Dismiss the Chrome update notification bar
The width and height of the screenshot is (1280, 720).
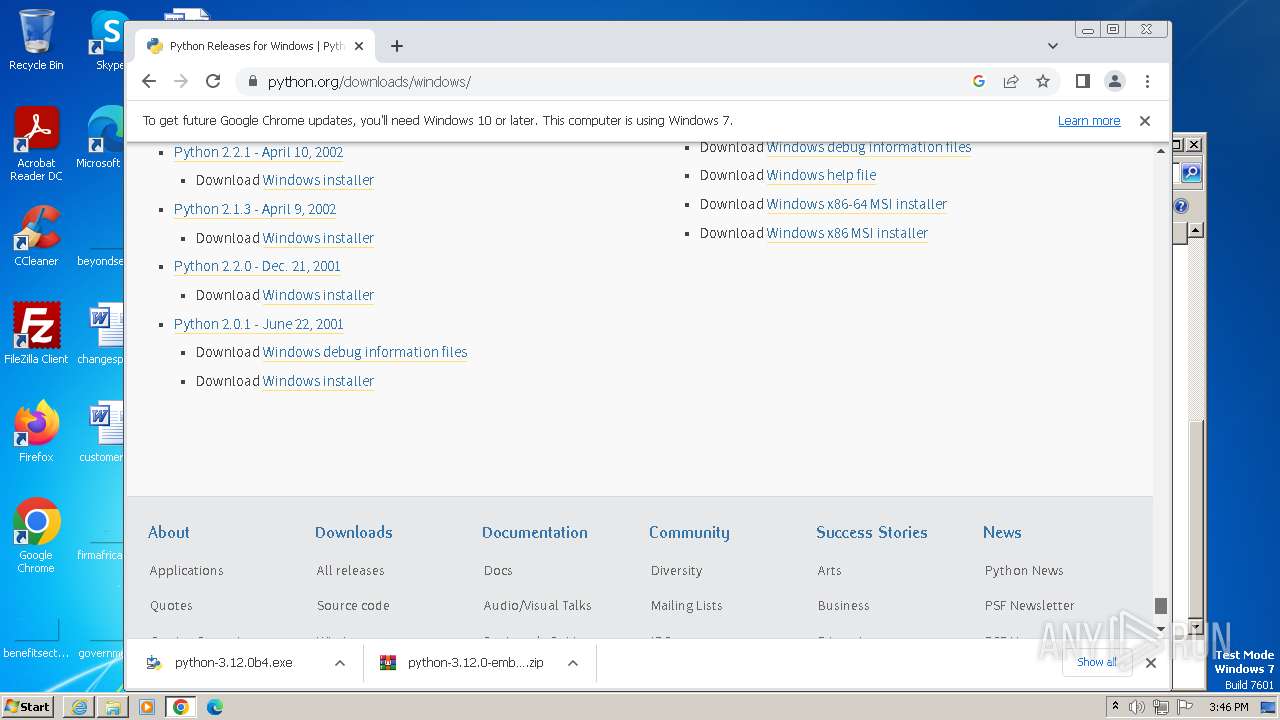click(1145, 121)
